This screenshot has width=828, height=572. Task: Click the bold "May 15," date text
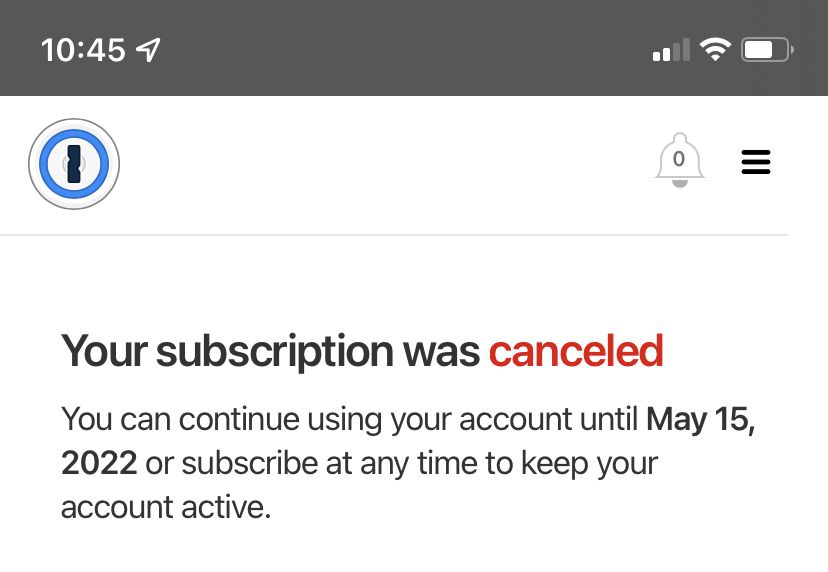(x=700, y=419)
